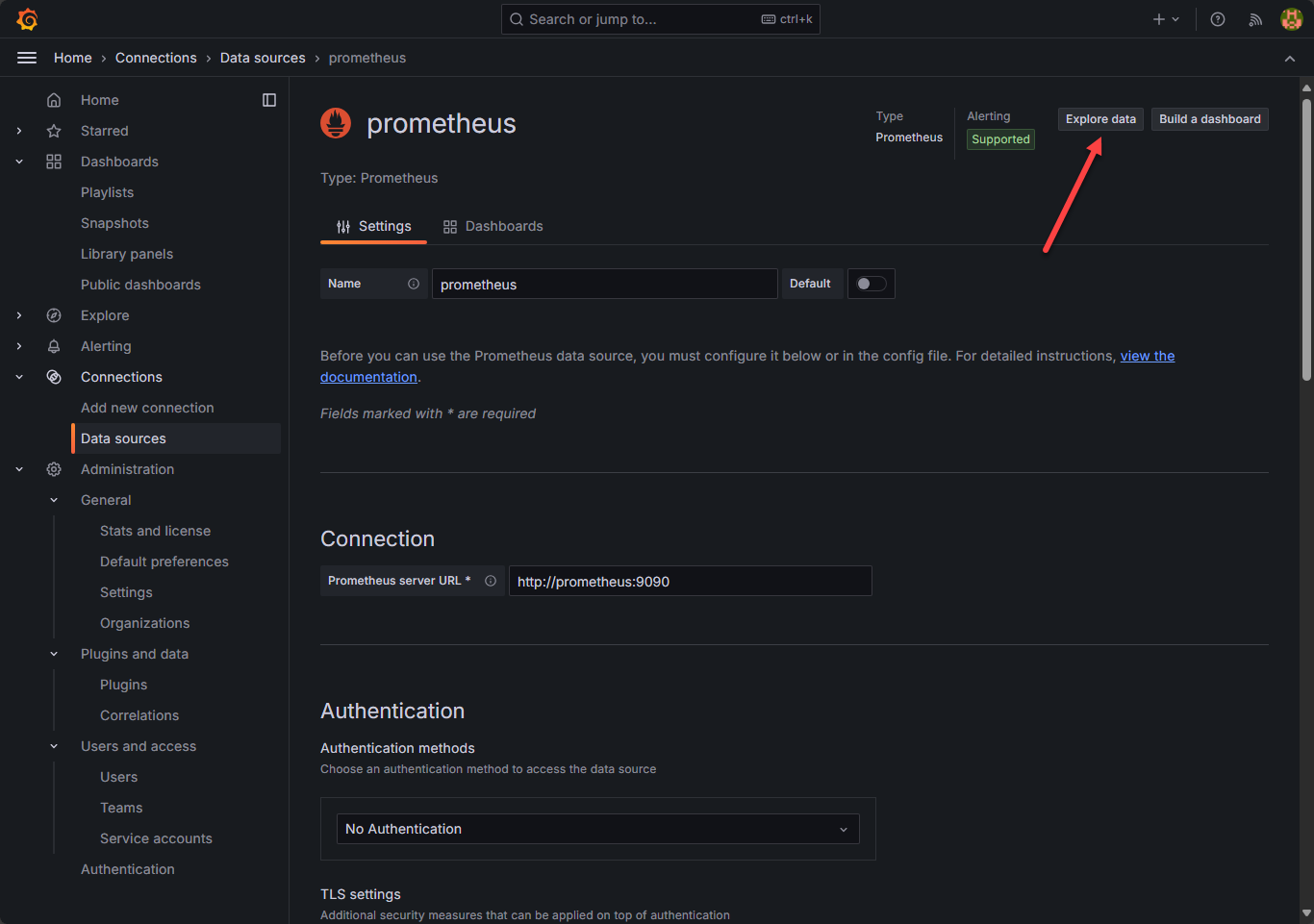Open the hamburger navigation menu
Screen dimensions: 1314x924
click(x=27, y=58)
